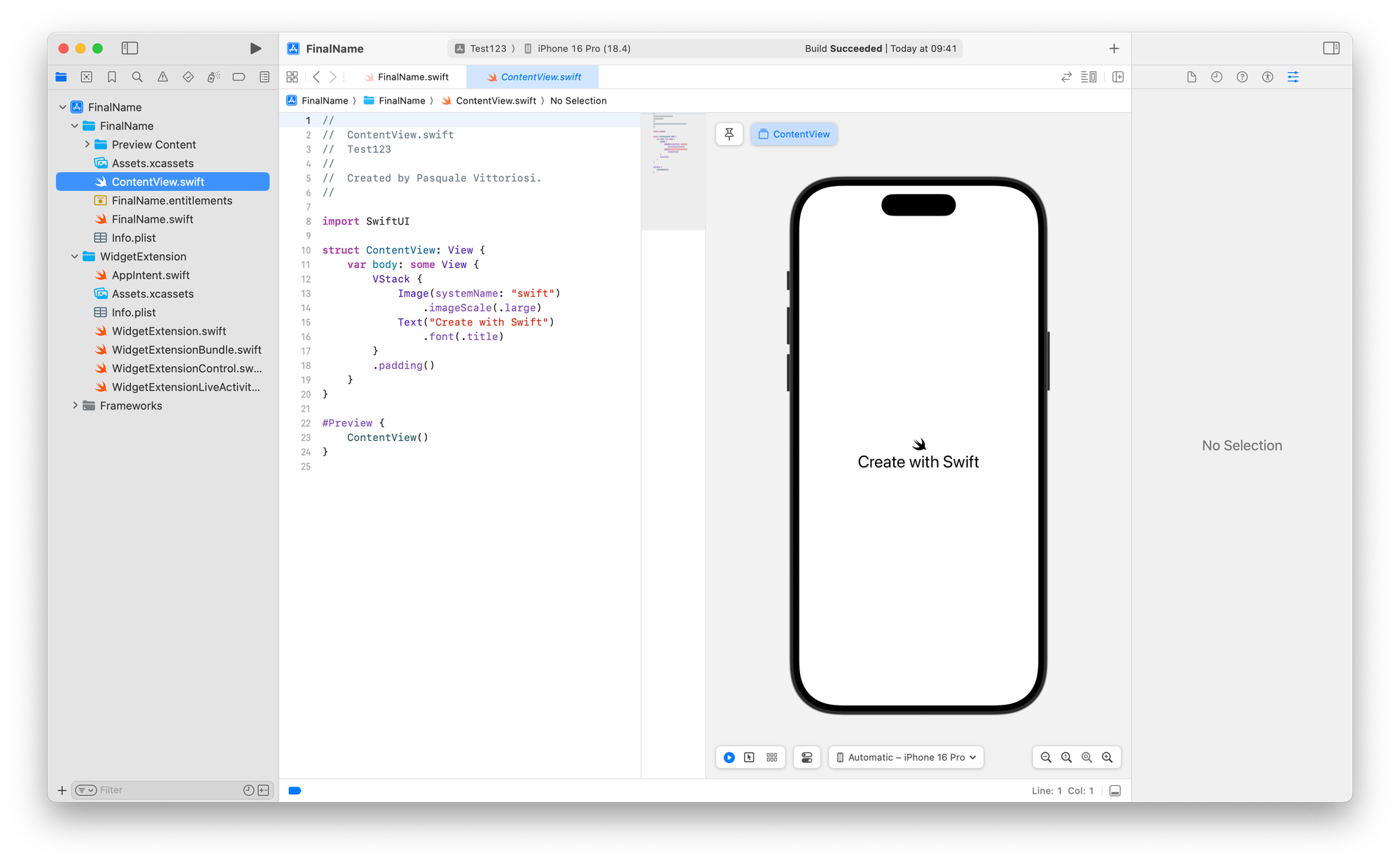Open preview Device Settings button

tap(806, 757)
